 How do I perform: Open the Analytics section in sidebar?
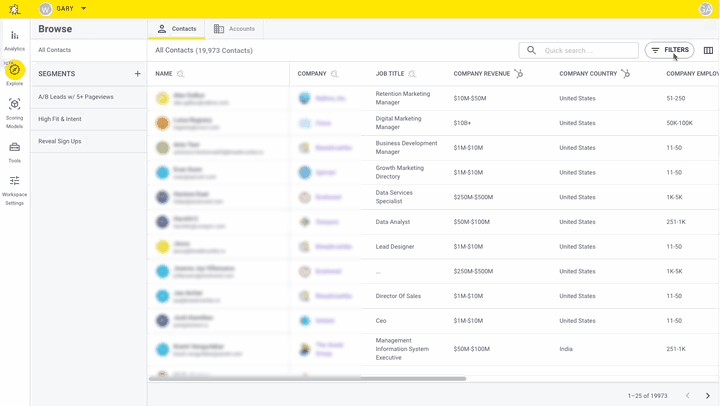(15, 40)
